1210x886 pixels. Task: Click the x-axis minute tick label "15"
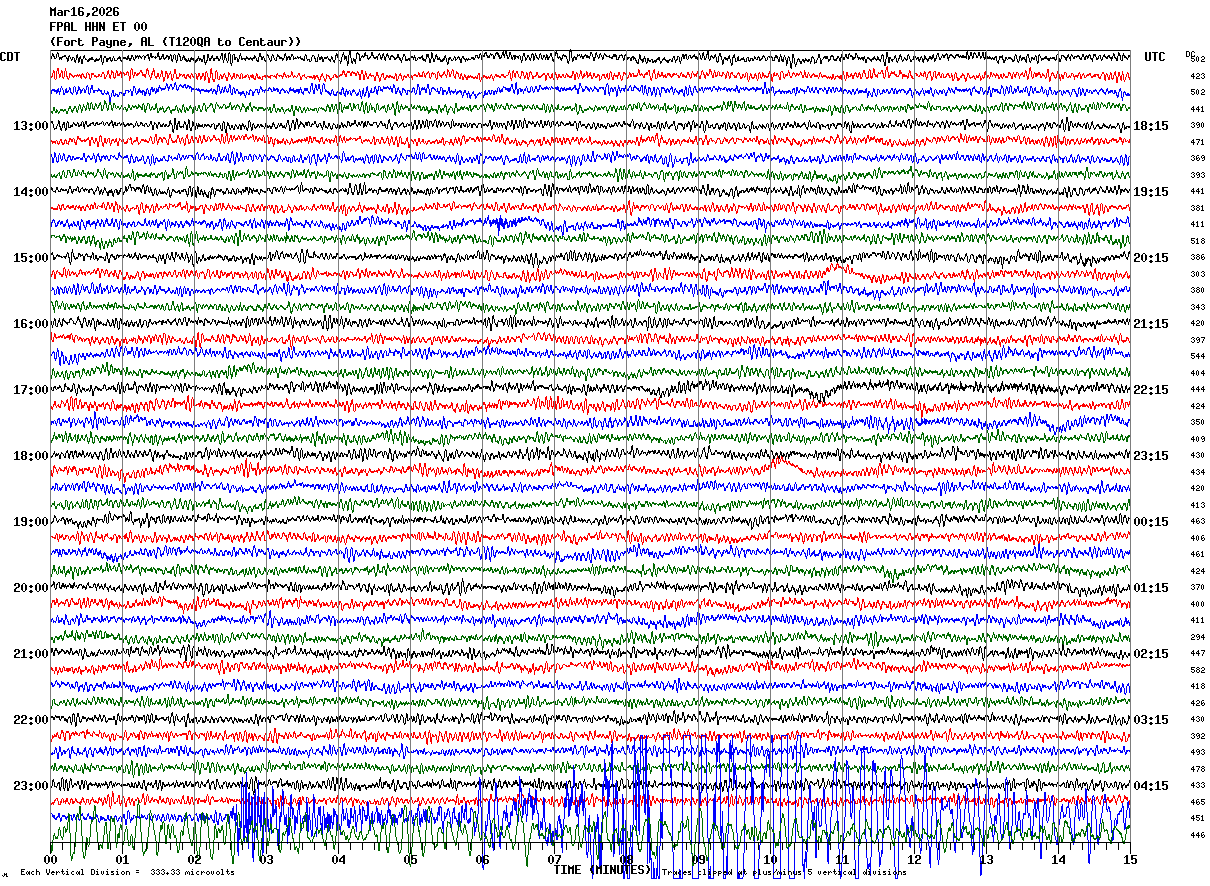click(1130, 860)
